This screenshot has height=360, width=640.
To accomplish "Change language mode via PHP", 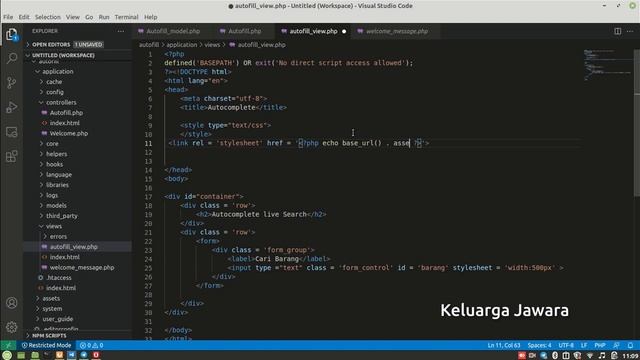I will 600,345.
